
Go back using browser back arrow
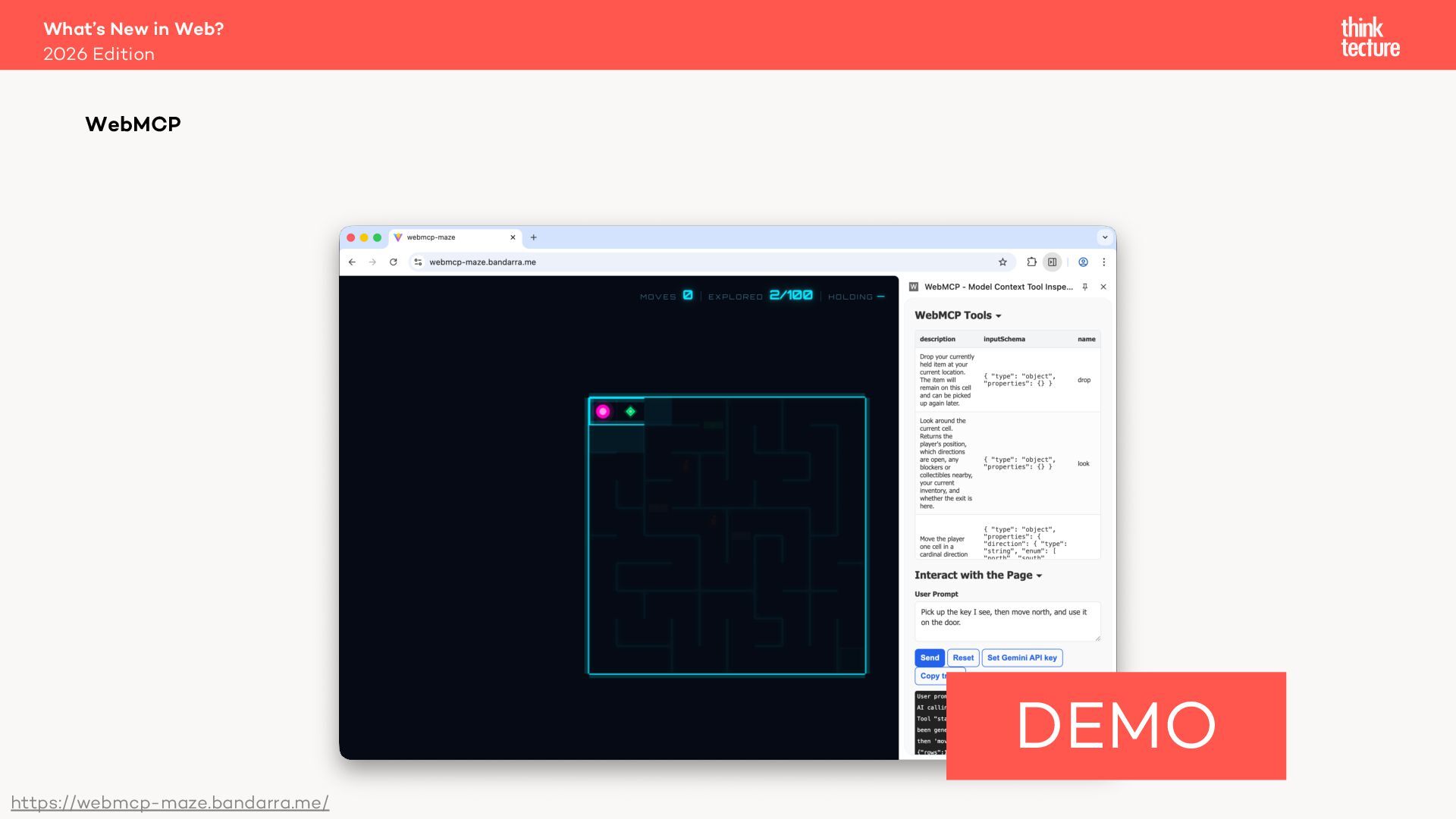point(352,262)
